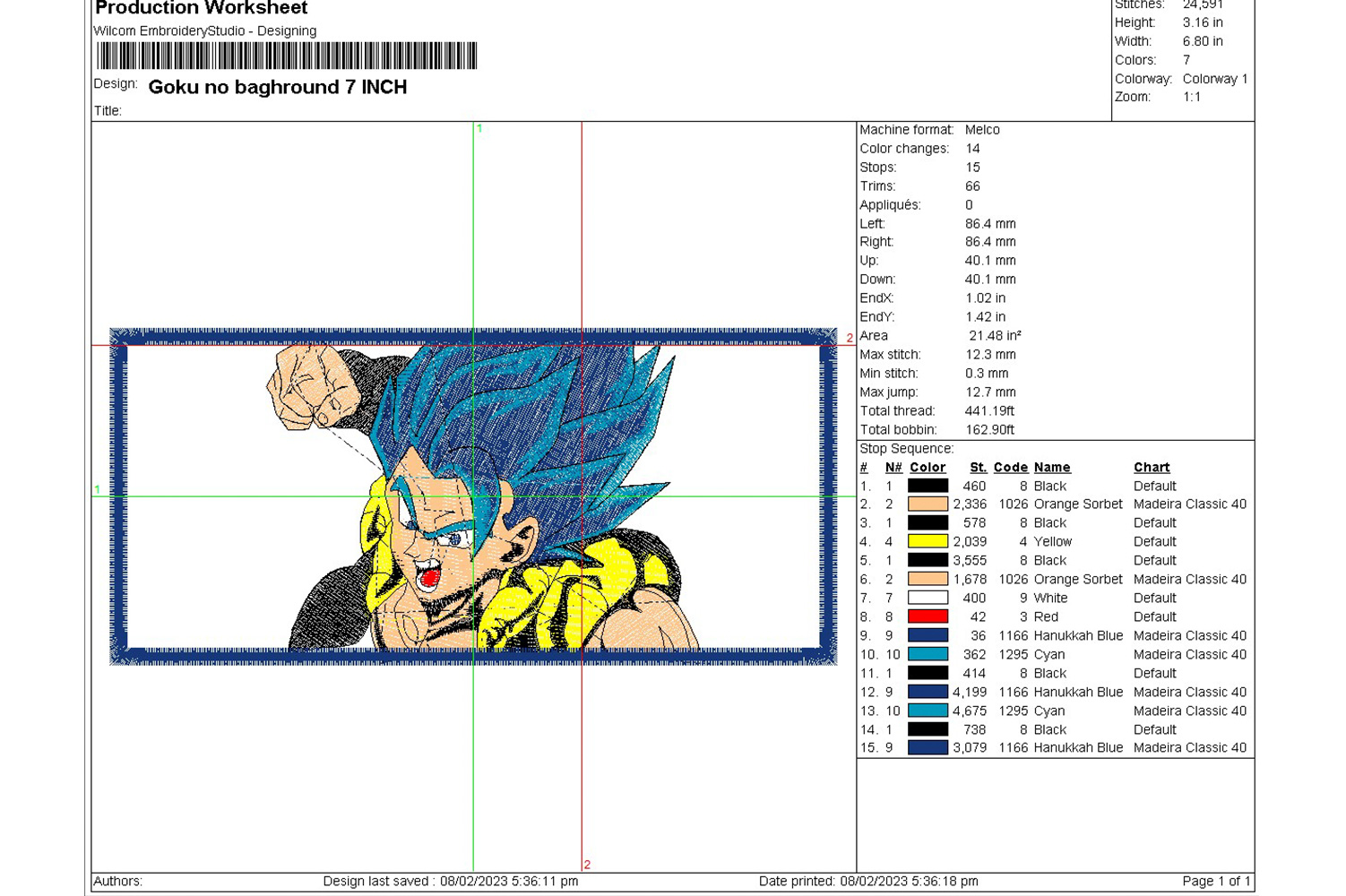Click the Orange Sorbet swatch in stop row 6
The width and height of the screenshot is (1346, 896).
[928, 580]
